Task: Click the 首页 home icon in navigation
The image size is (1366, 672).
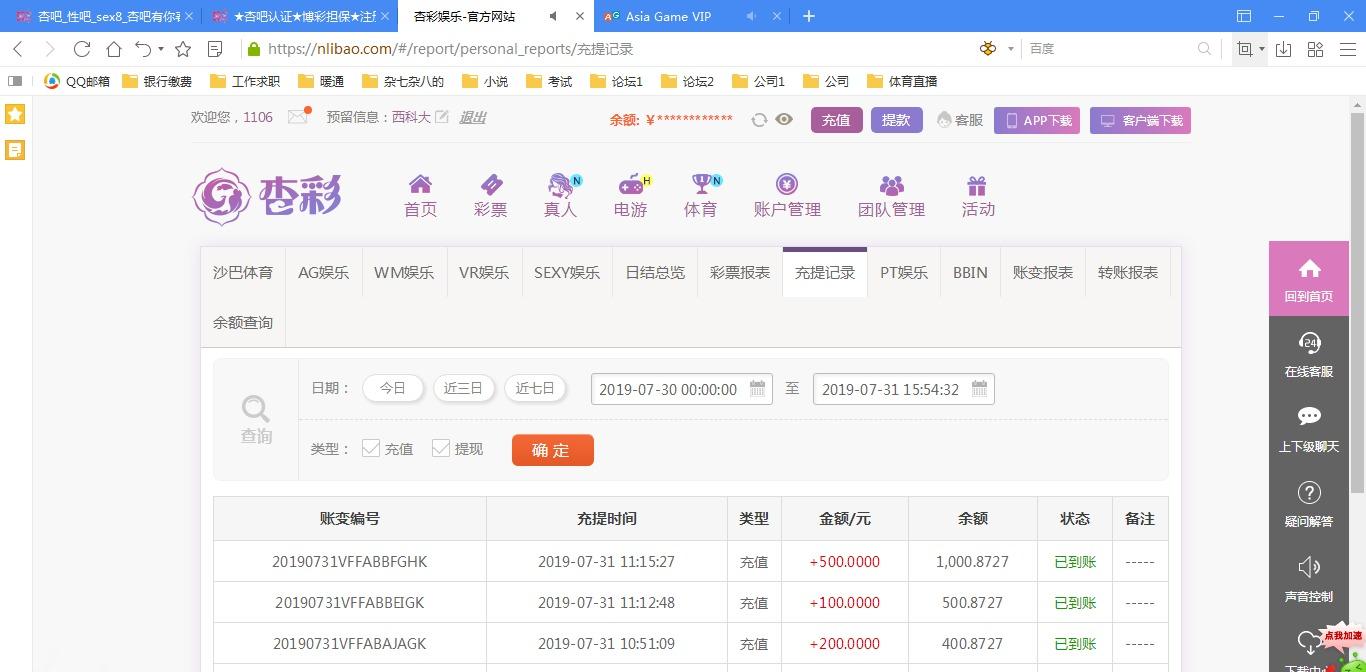Action: coord(420,185)
